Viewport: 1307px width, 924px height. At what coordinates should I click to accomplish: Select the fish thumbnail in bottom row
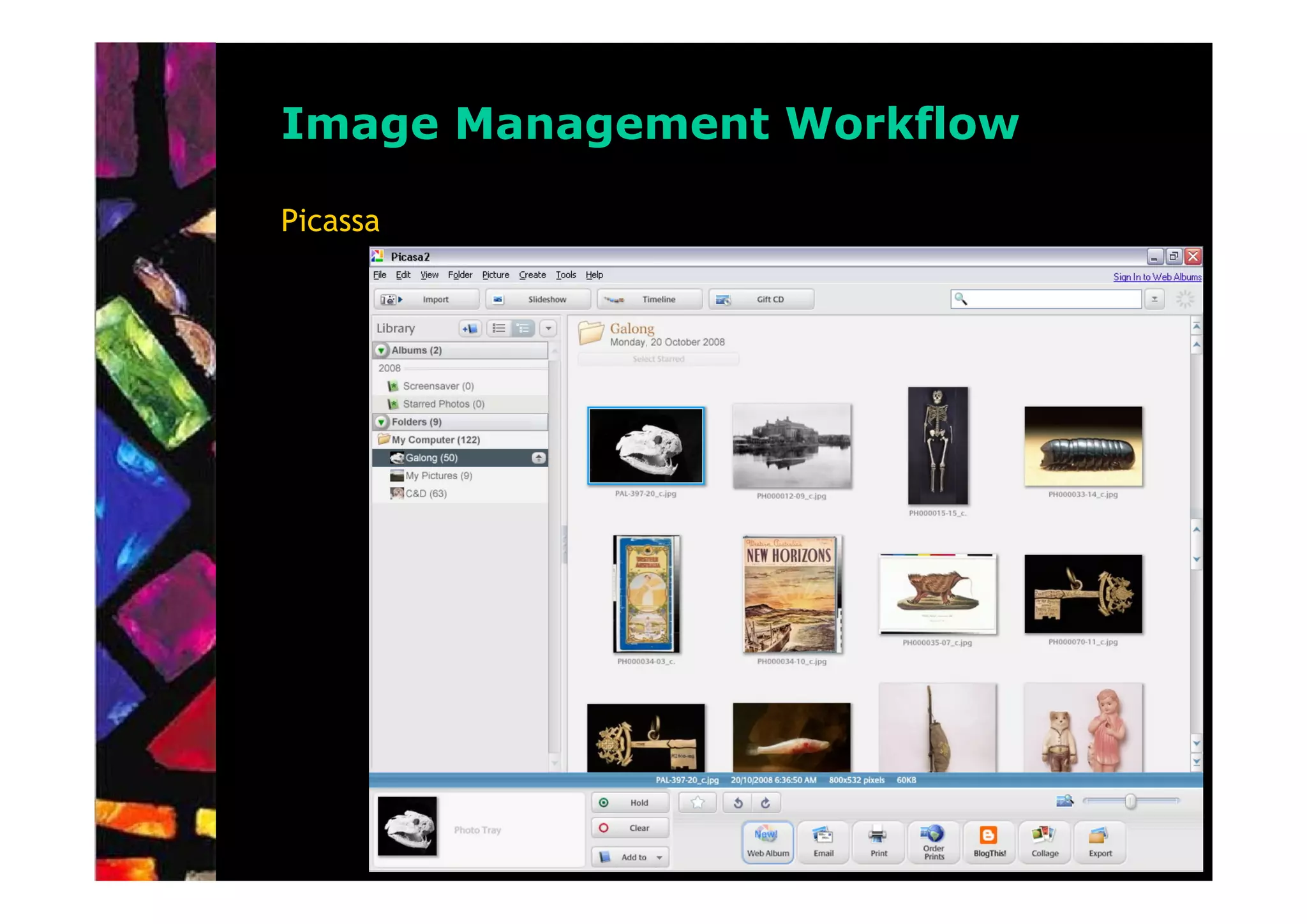click(791, 738)
